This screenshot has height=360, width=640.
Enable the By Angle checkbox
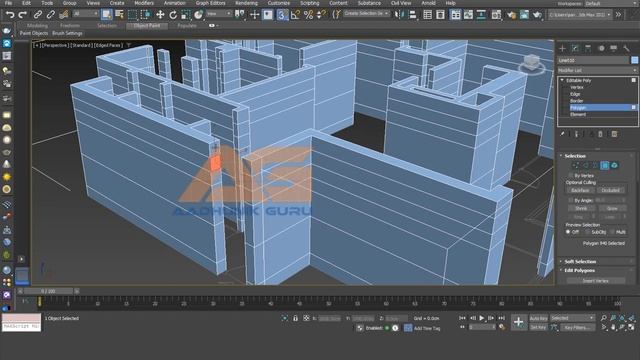point(571,200)
